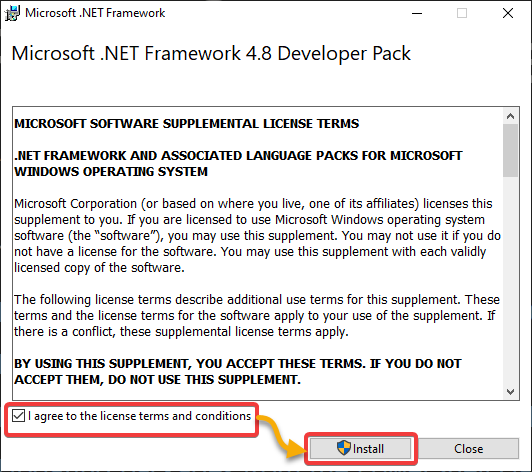Click the empty scrollbar track below the thumb
The height and width of the screenshot is (472, 532).
tap(510, 281)
